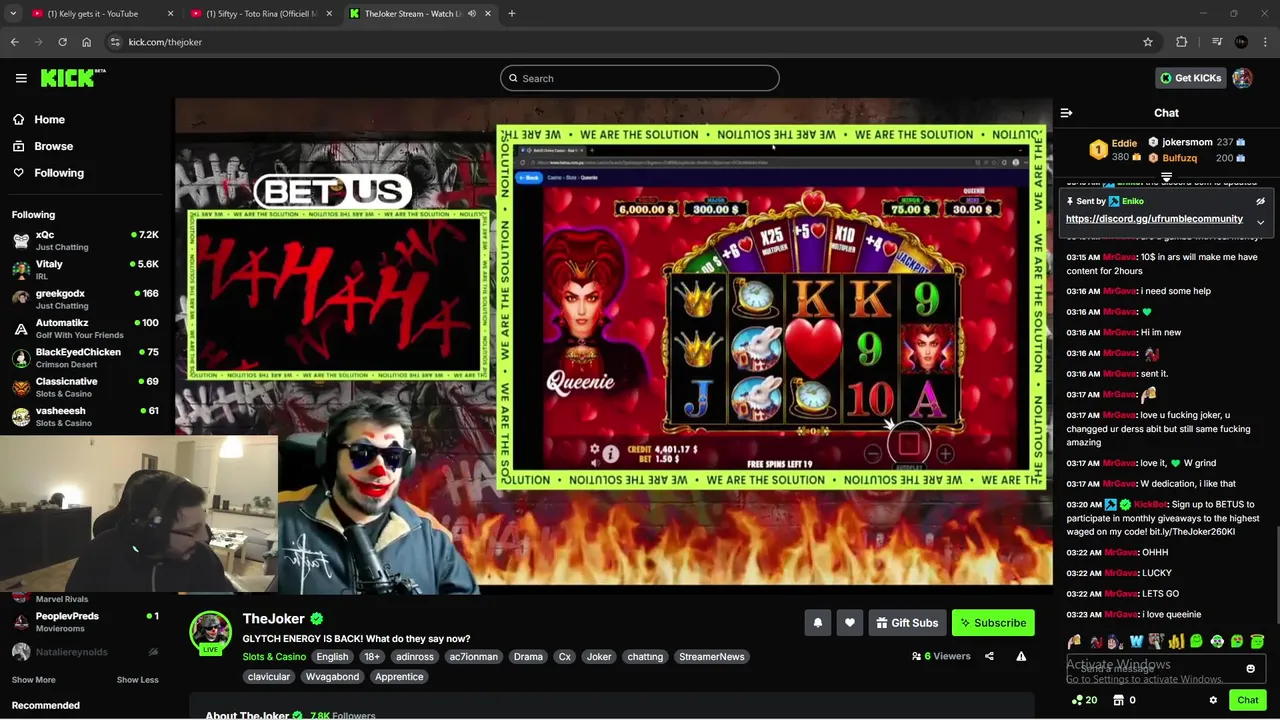Screen dimensions: 1280x720
Task: Open Vitaly channel in Following list
Action: click(85, 270)
